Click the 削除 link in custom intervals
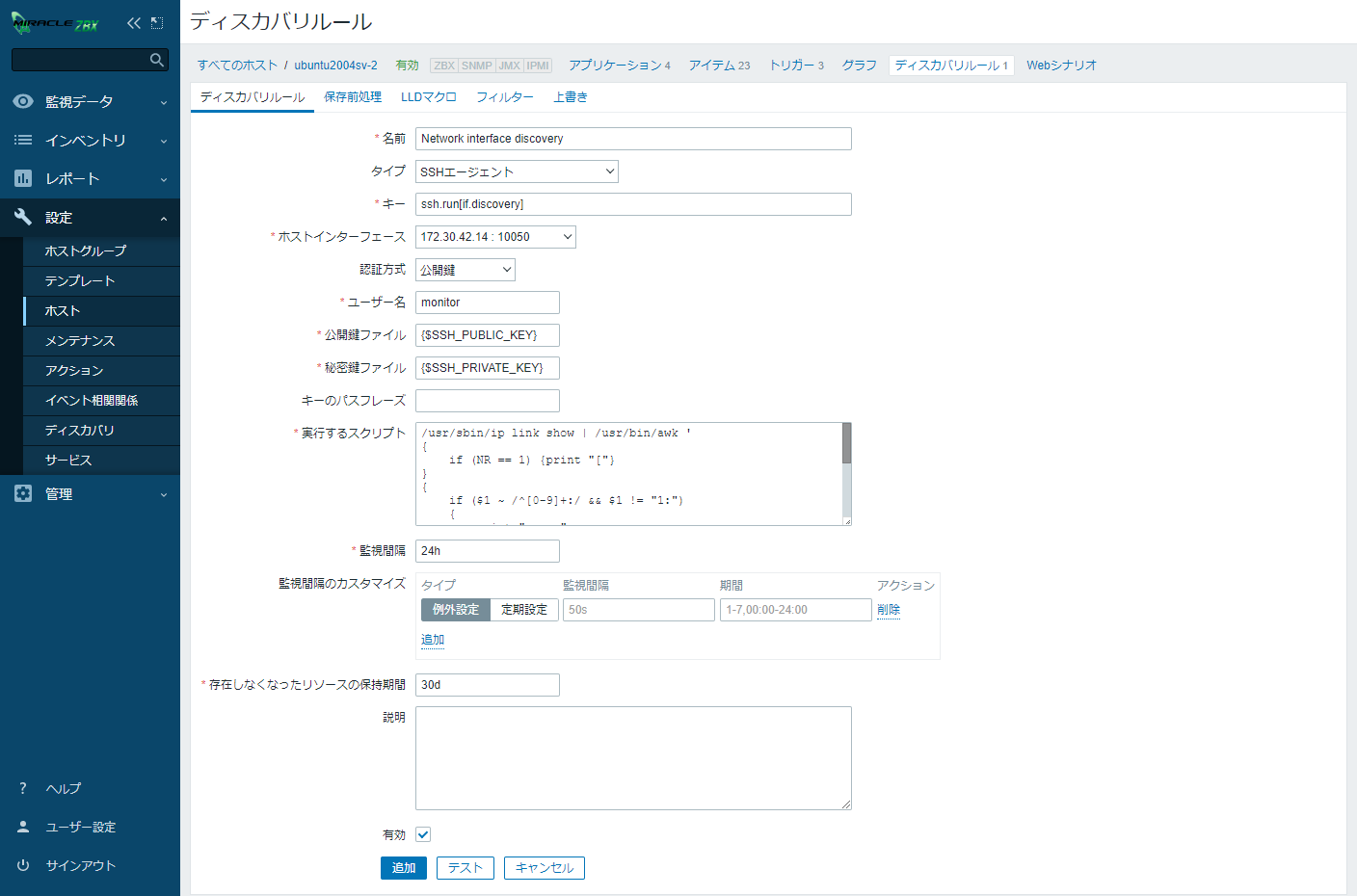This screenshot has width=1357, height=896. (889, 610)
